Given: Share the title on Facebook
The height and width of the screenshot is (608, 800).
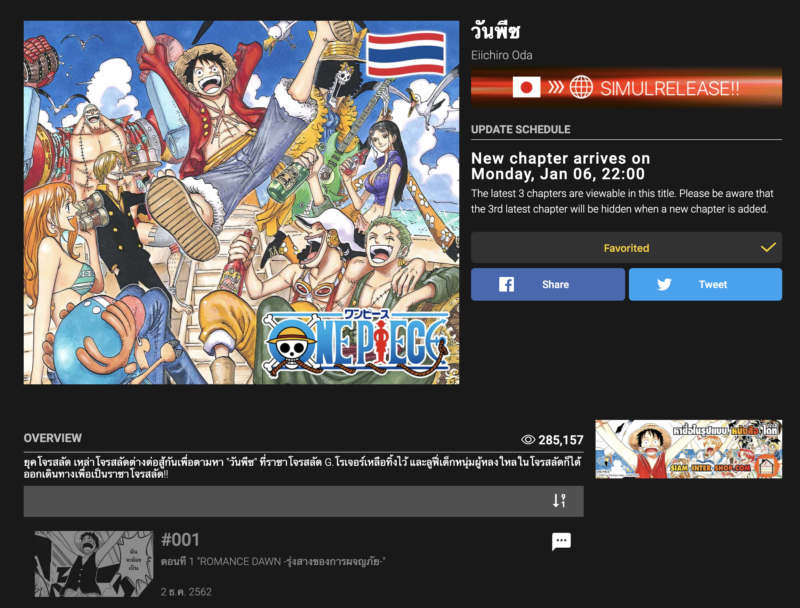Looking at the screenshot, I should [547, 284].
